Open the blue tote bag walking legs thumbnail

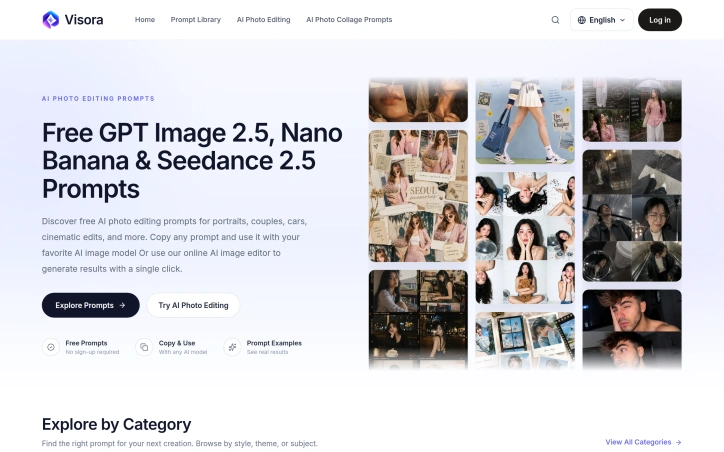point(525,121)
